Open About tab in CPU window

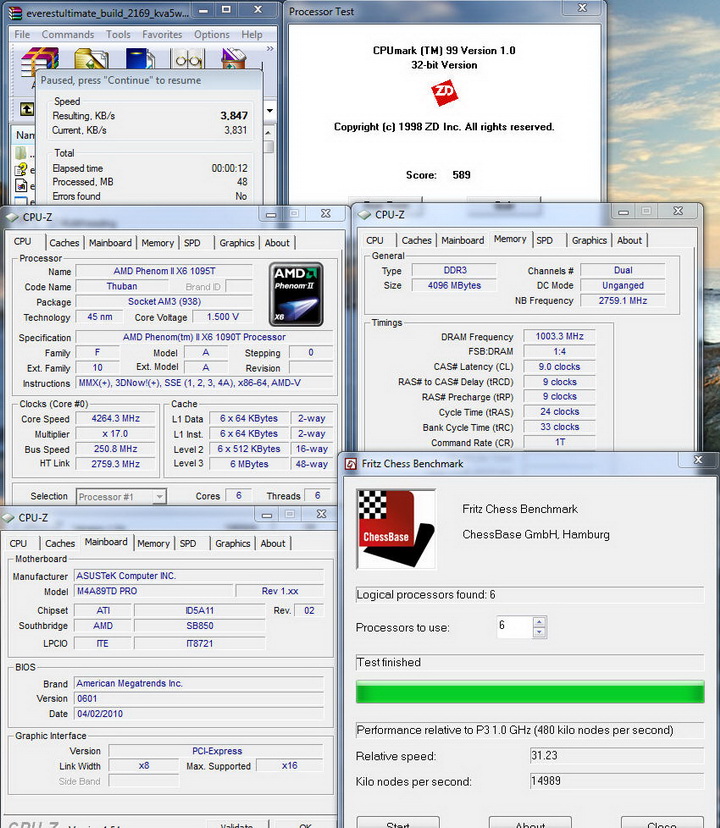click(x=277, y=243)
